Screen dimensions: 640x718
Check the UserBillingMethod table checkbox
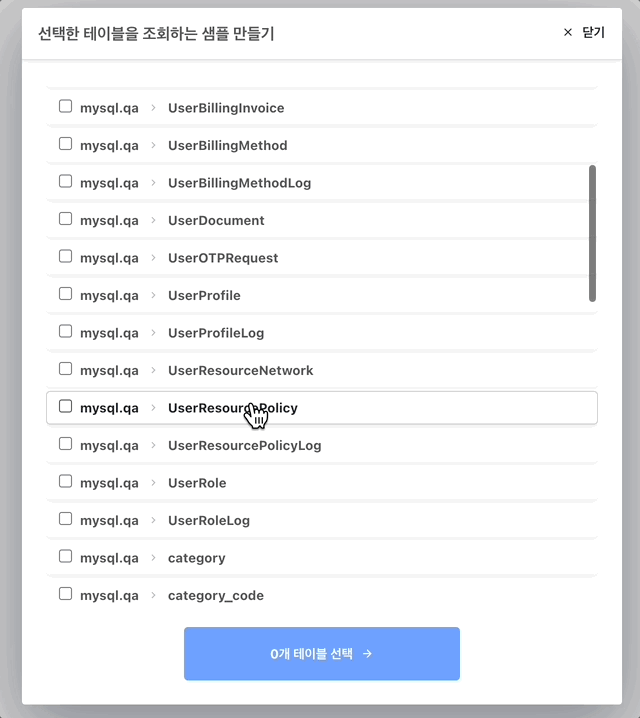65,144
